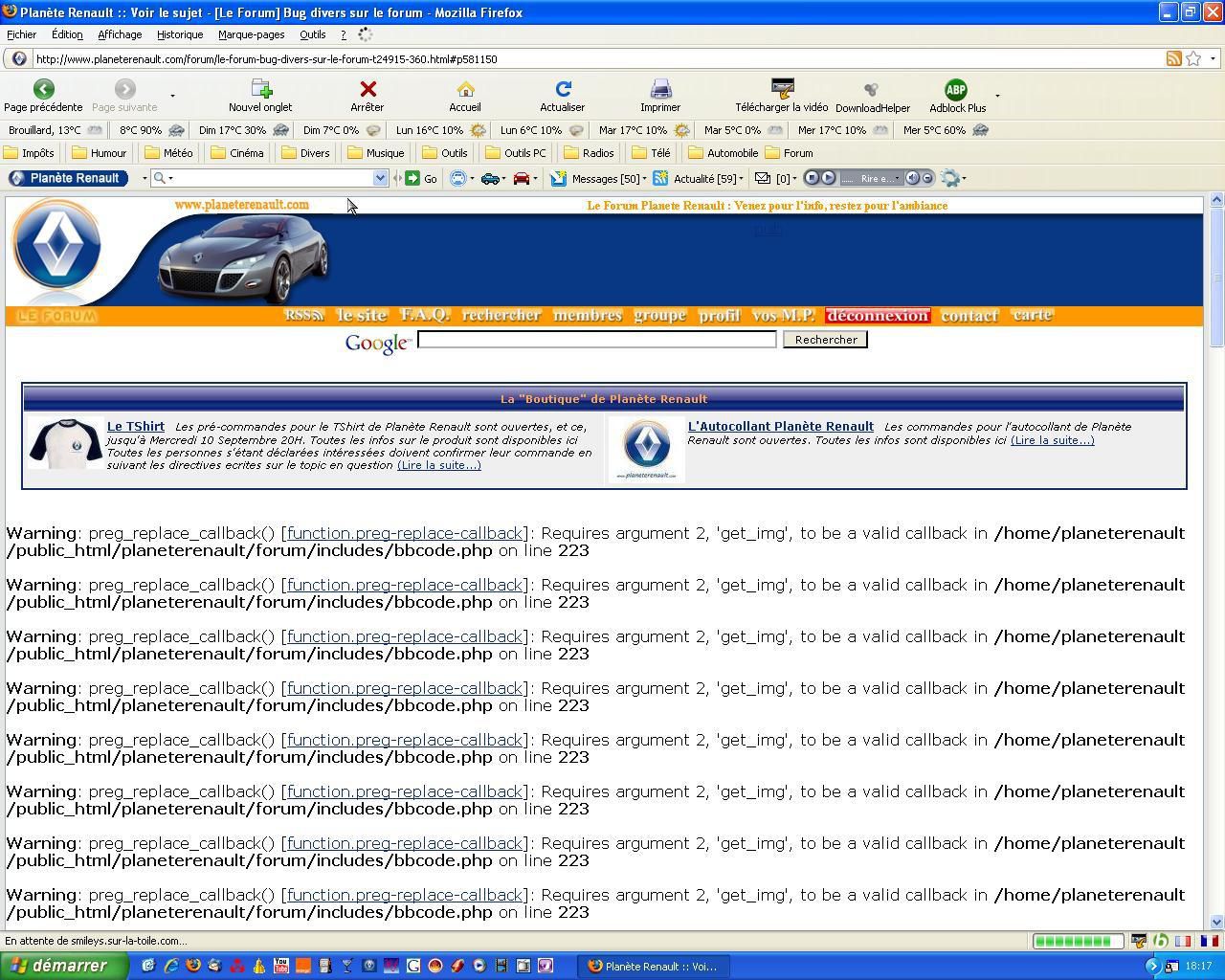Click the radio stop button in toolbar
The image size is (1225, 980).
click(812, 178)
